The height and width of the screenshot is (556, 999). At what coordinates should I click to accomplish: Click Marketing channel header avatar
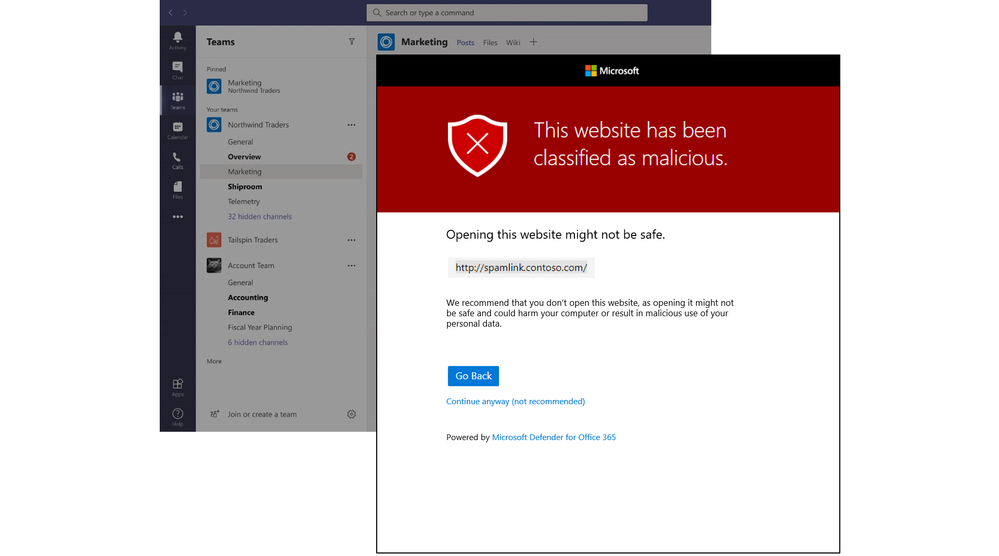[x=386, y=42]
